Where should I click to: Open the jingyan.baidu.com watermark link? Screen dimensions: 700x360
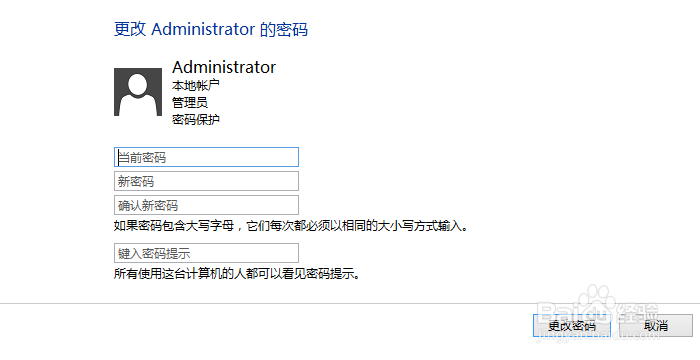(598, 335)
